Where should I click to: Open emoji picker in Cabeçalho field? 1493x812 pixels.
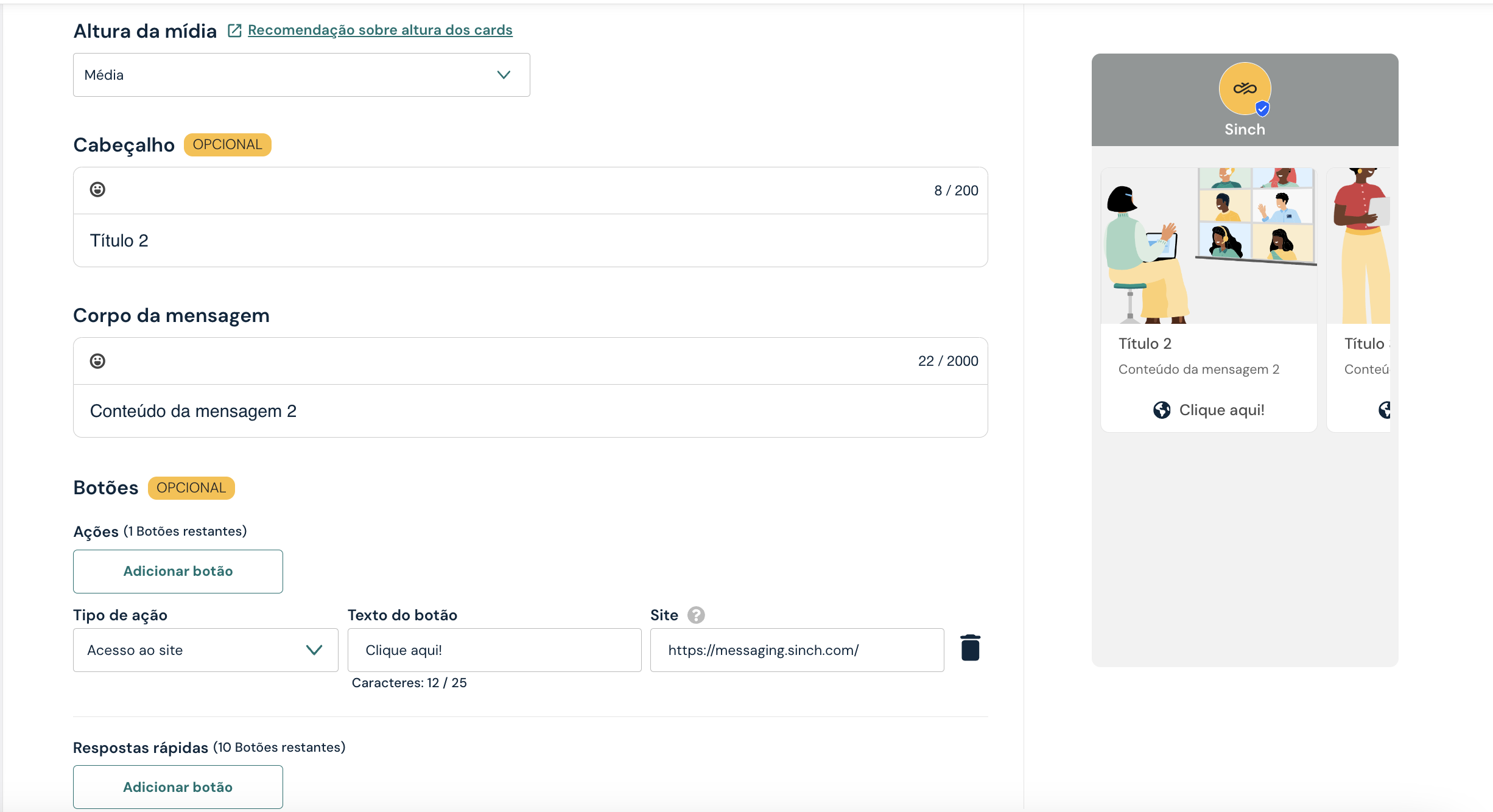97,190
